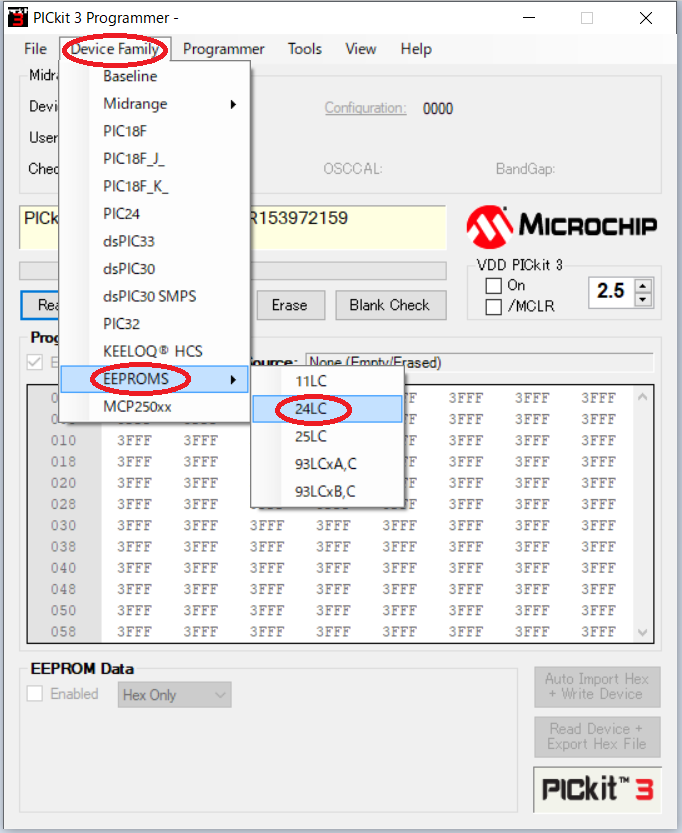Open the Tools menu
682x833 pixels.
(305, 49)
